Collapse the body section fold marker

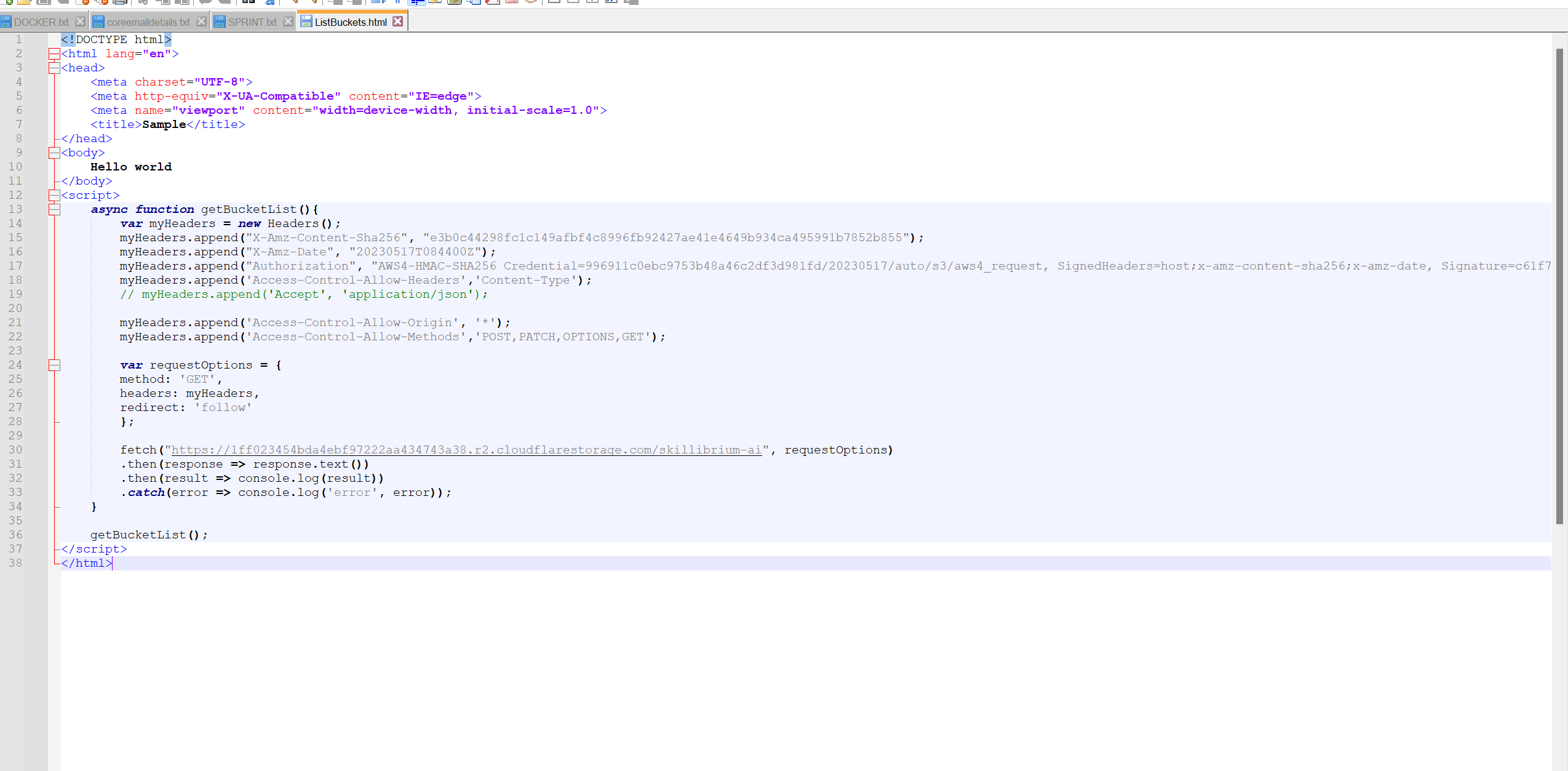point(54,153)
